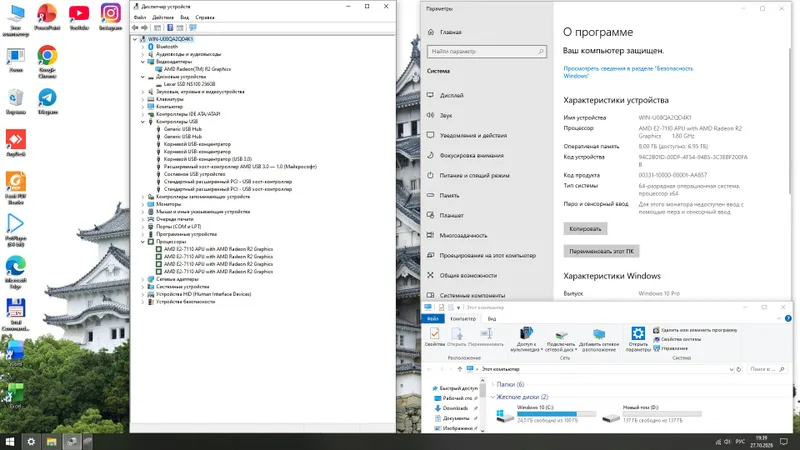Open the PowerPoint desktop shortcut

pyautogui.click(x=47, y=17)
